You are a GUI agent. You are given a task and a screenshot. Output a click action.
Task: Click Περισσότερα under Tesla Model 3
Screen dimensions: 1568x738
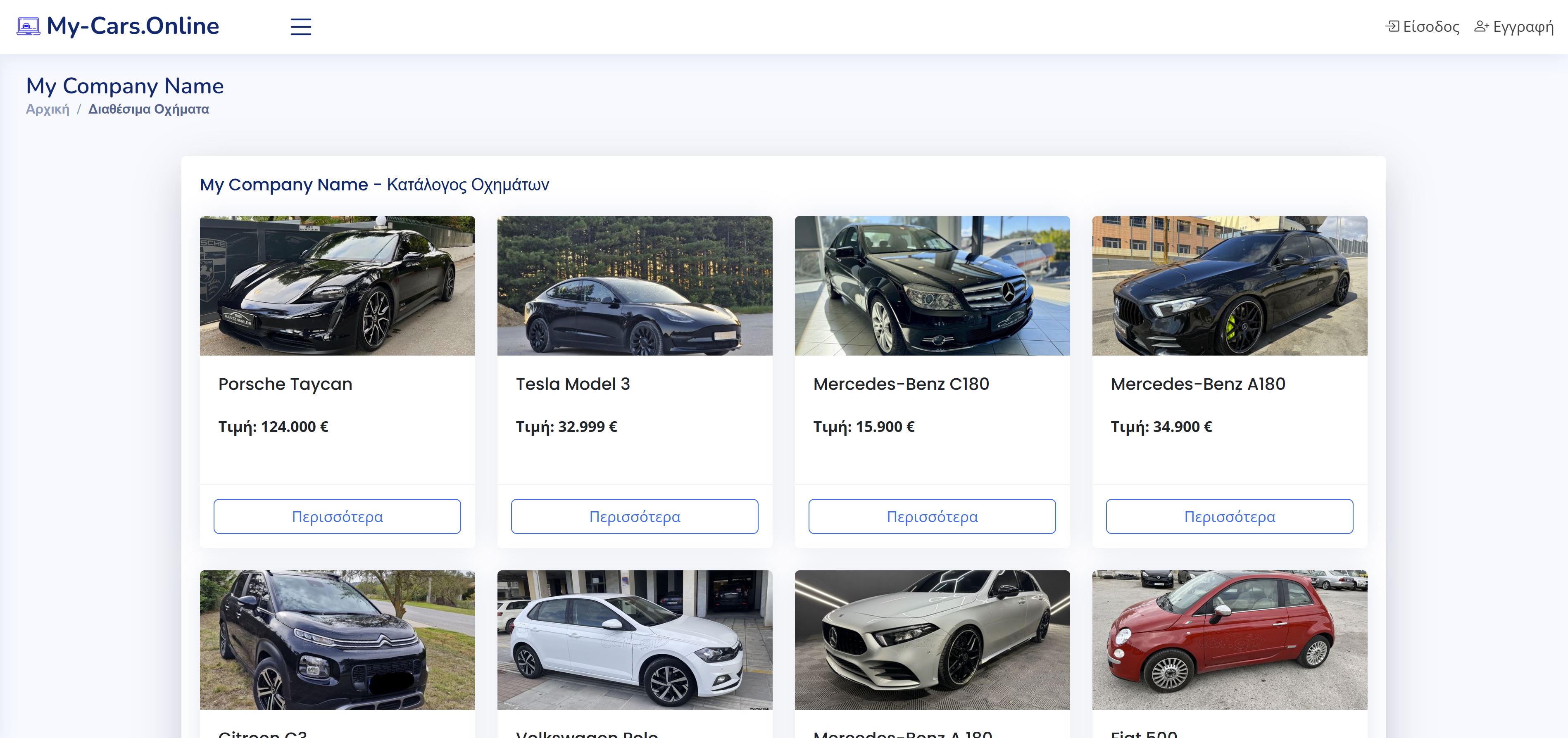(x=634, y=517)
